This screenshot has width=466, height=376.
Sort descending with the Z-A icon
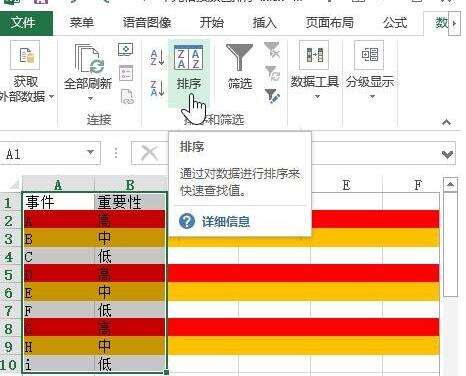point(157,88)
